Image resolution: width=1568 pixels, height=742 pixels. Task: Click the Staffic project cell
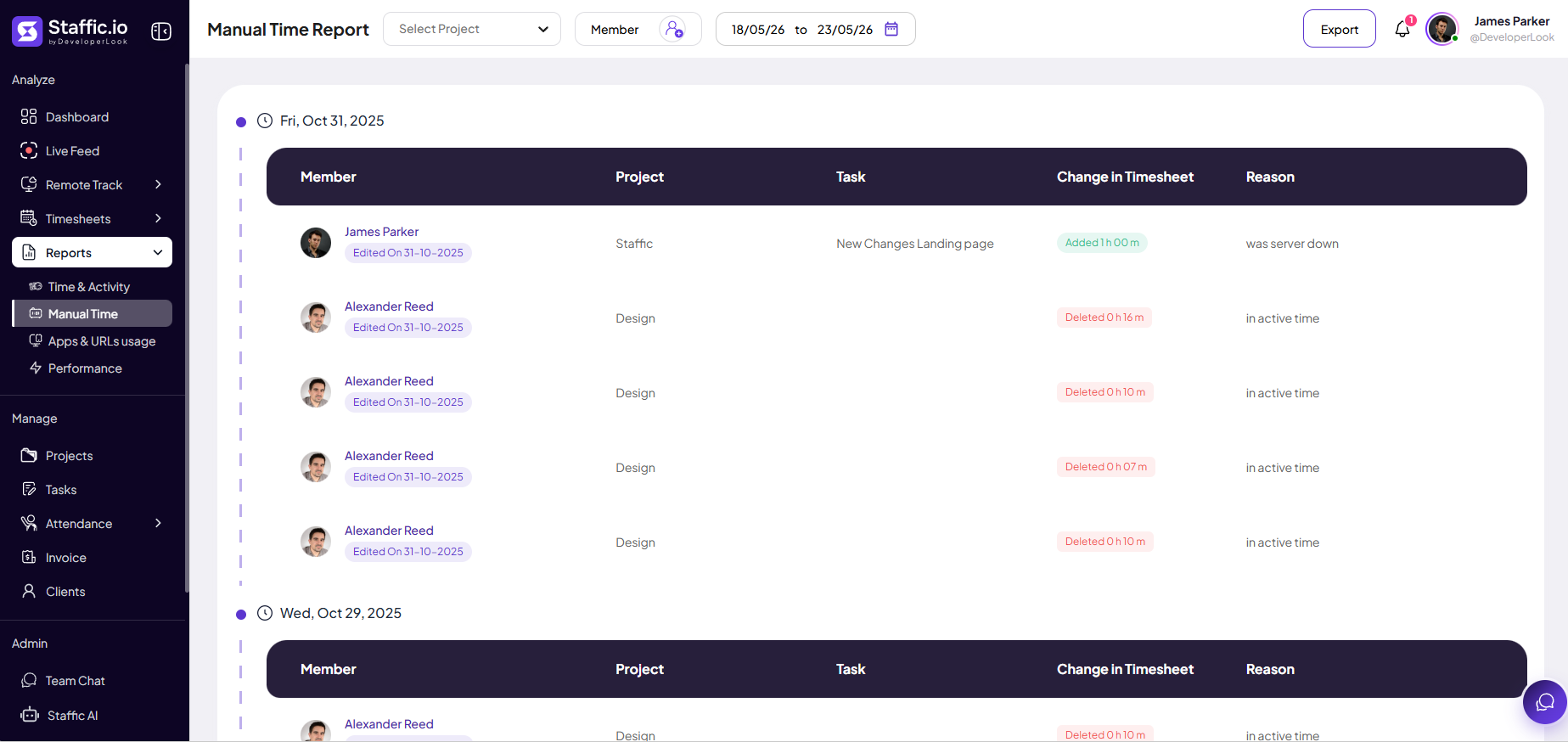[x=634, y=243]
